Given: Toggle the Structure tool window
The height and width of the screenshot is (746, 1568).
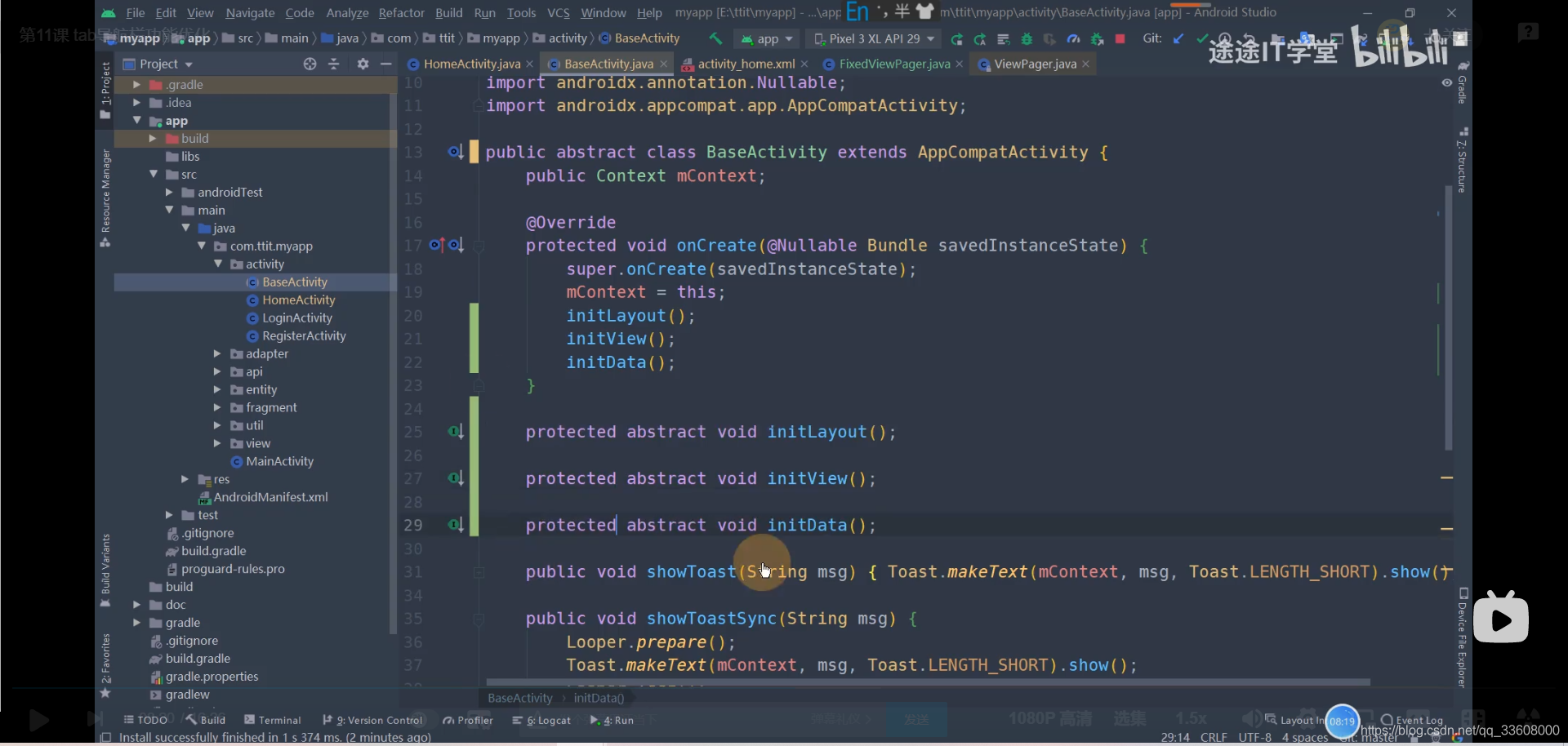Looking at the screenshot, I should 1463,160.
